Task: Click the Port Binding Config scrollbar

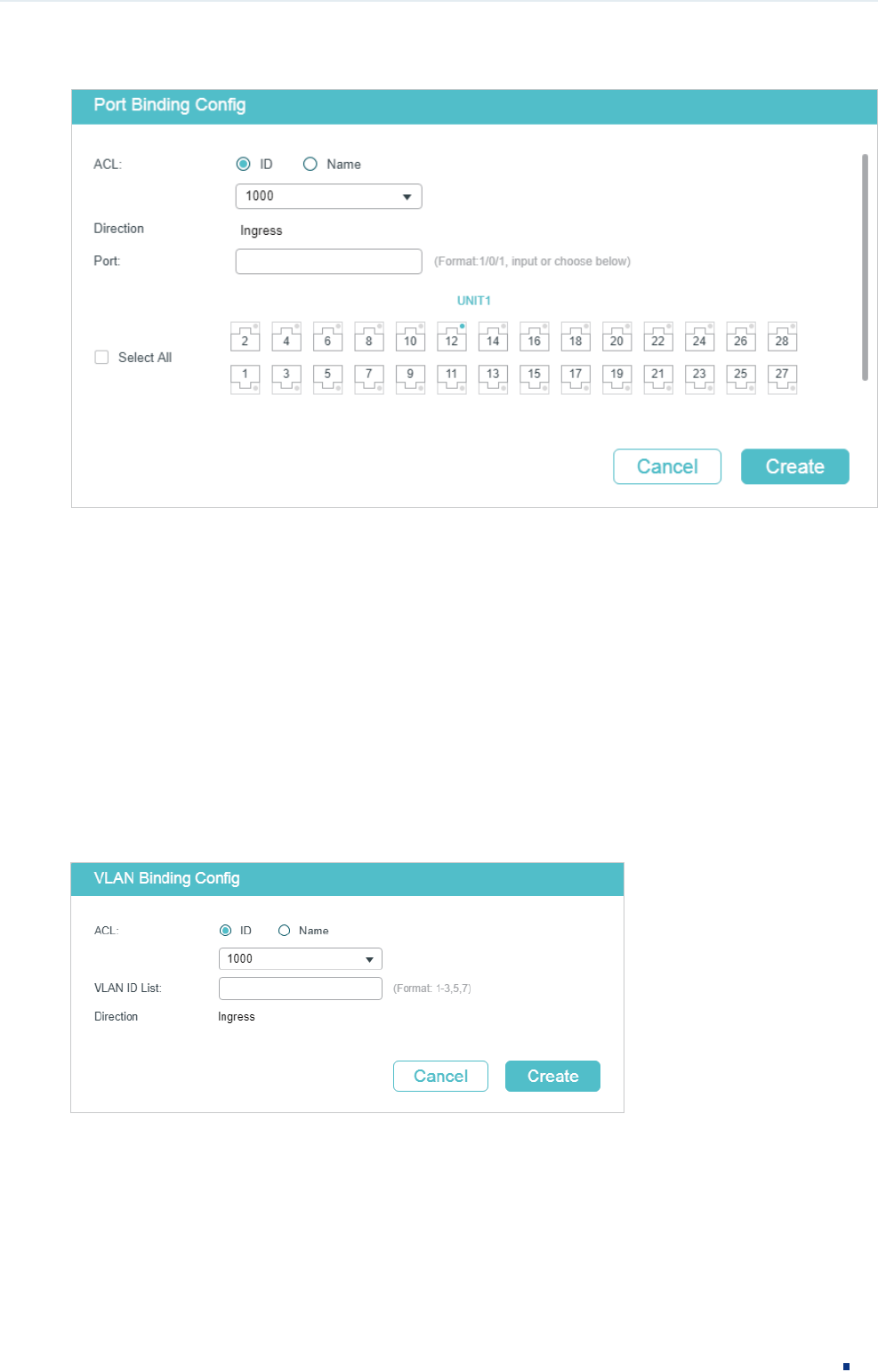Action: coord(865,267)
